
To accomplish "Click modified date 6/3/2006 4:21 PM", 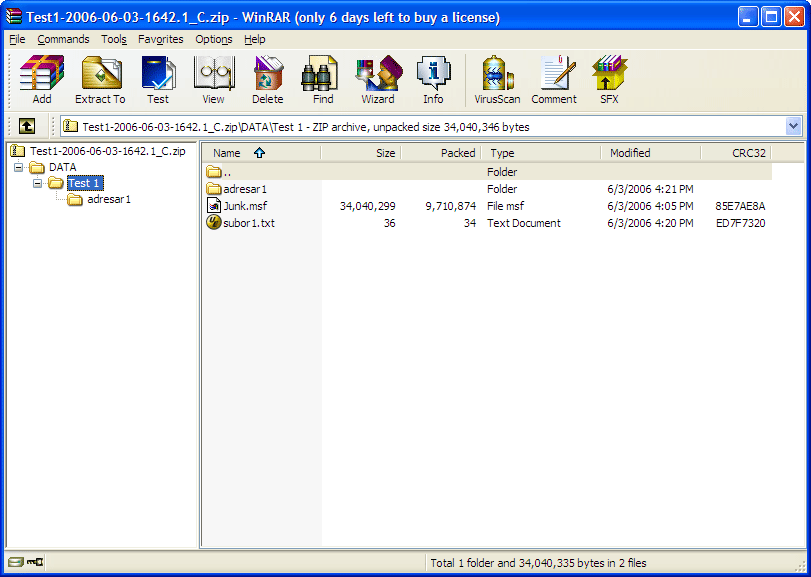I will coord(650,189).
